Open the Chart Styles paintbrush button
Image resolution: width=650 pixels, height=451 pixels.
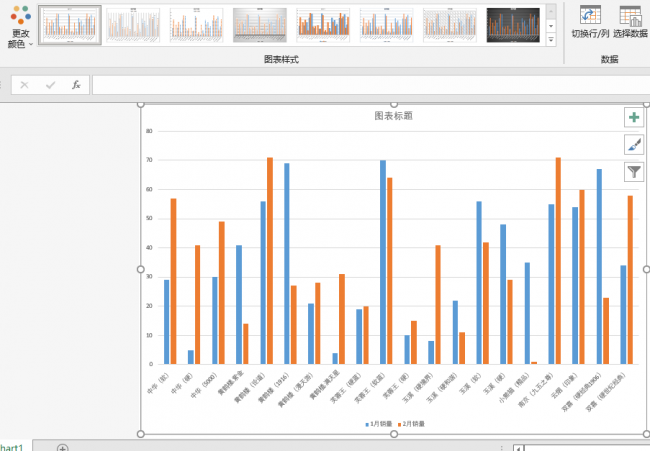coord(634,144)
